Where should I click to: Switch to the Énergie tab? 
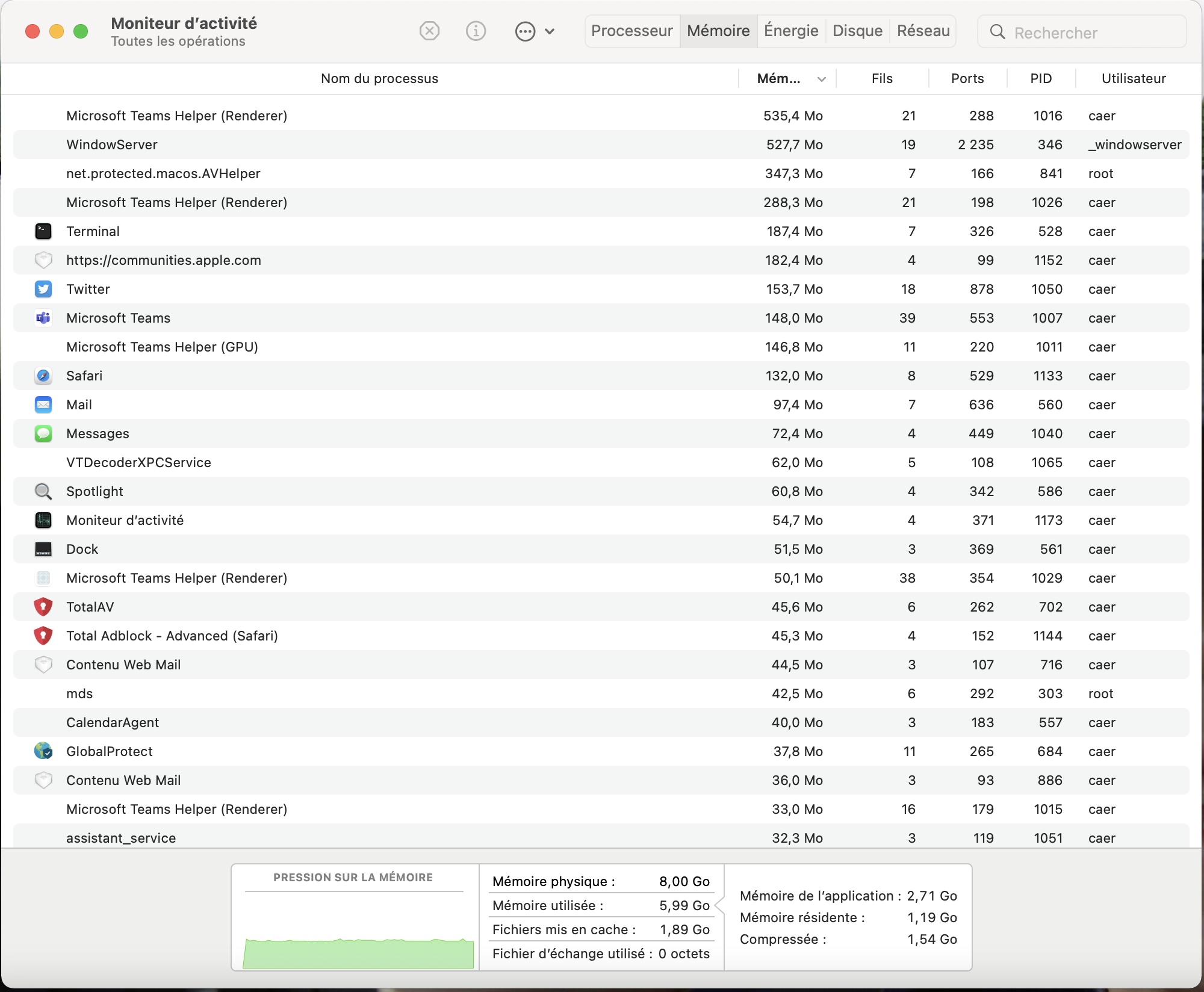pyautogui.click(x=791, y=31)
